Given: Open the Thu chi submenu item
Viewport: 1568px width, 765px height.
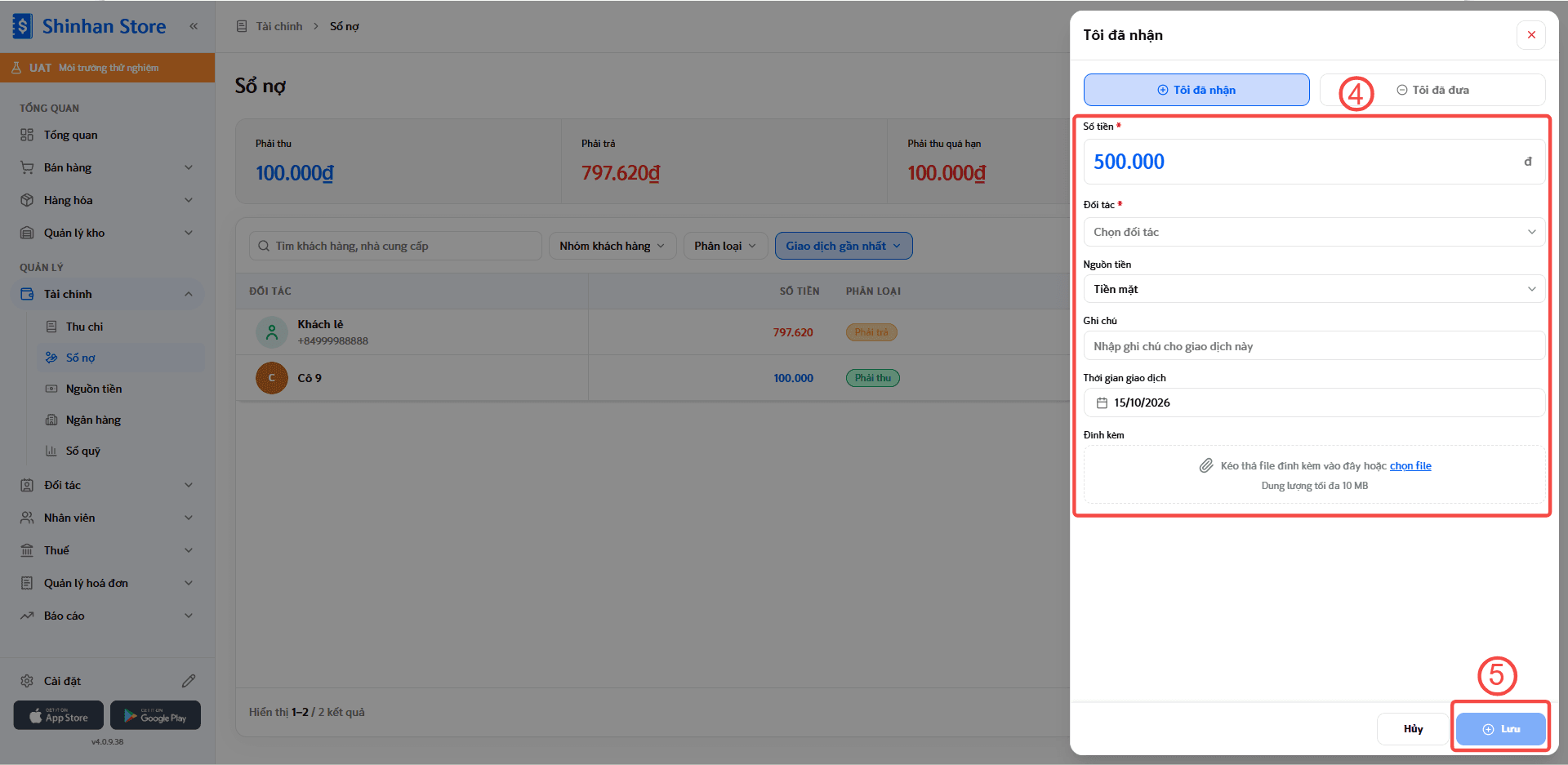Looking at the screenshot, I should tap(120, 327).
